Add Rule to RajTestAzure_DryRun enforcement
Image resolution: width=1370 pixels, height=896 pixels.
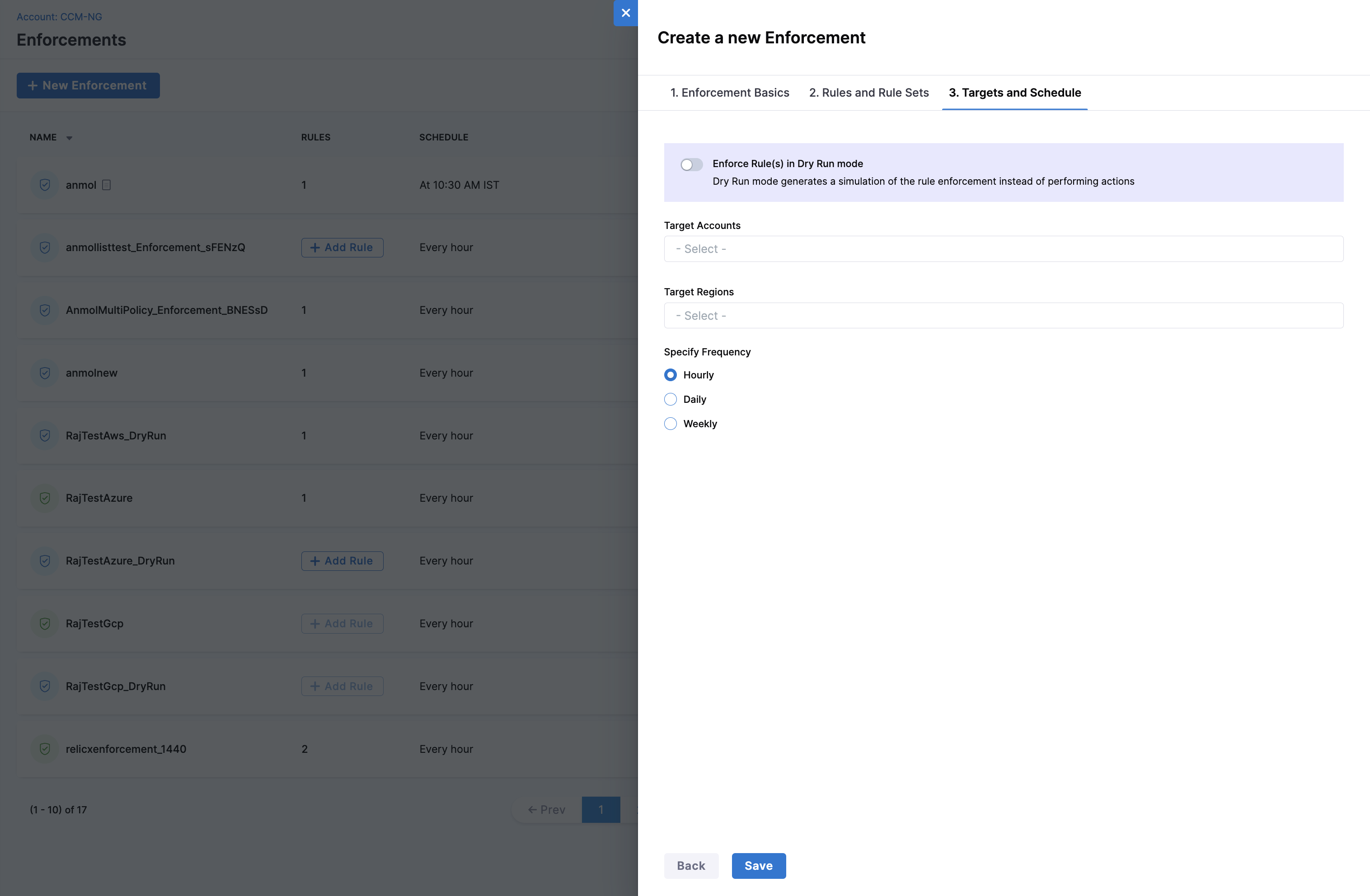[342, 560]
